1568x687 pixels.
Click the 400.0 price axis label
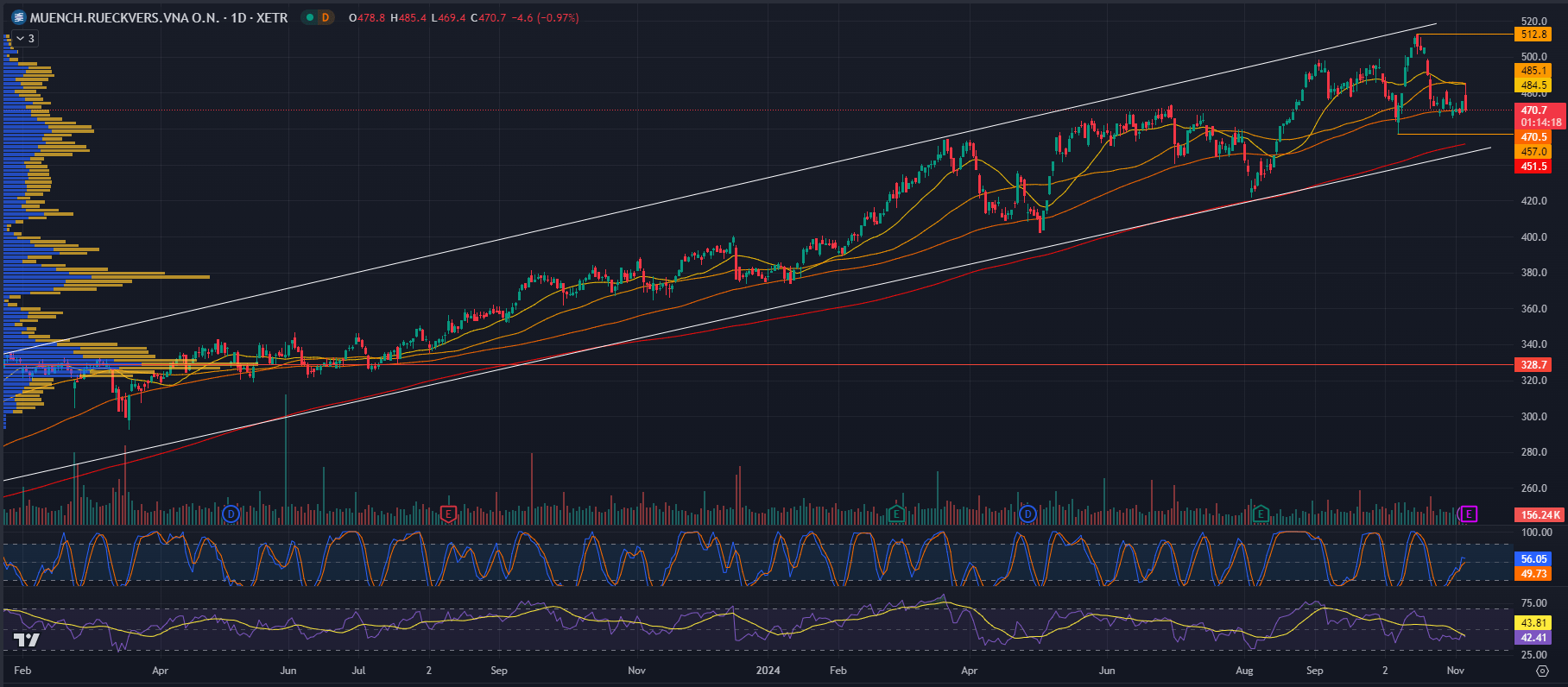[1533, 237]
